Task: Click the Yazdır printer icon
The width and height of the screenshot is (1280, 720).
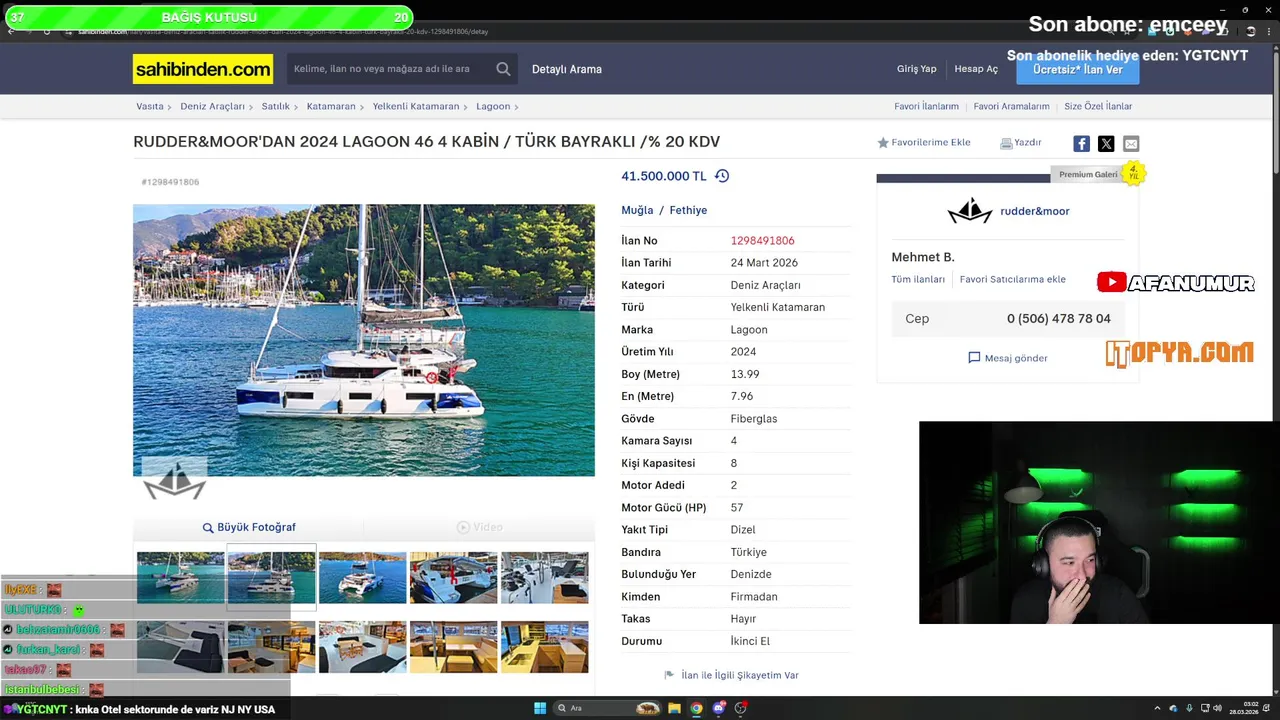Action: (1006, 143)
